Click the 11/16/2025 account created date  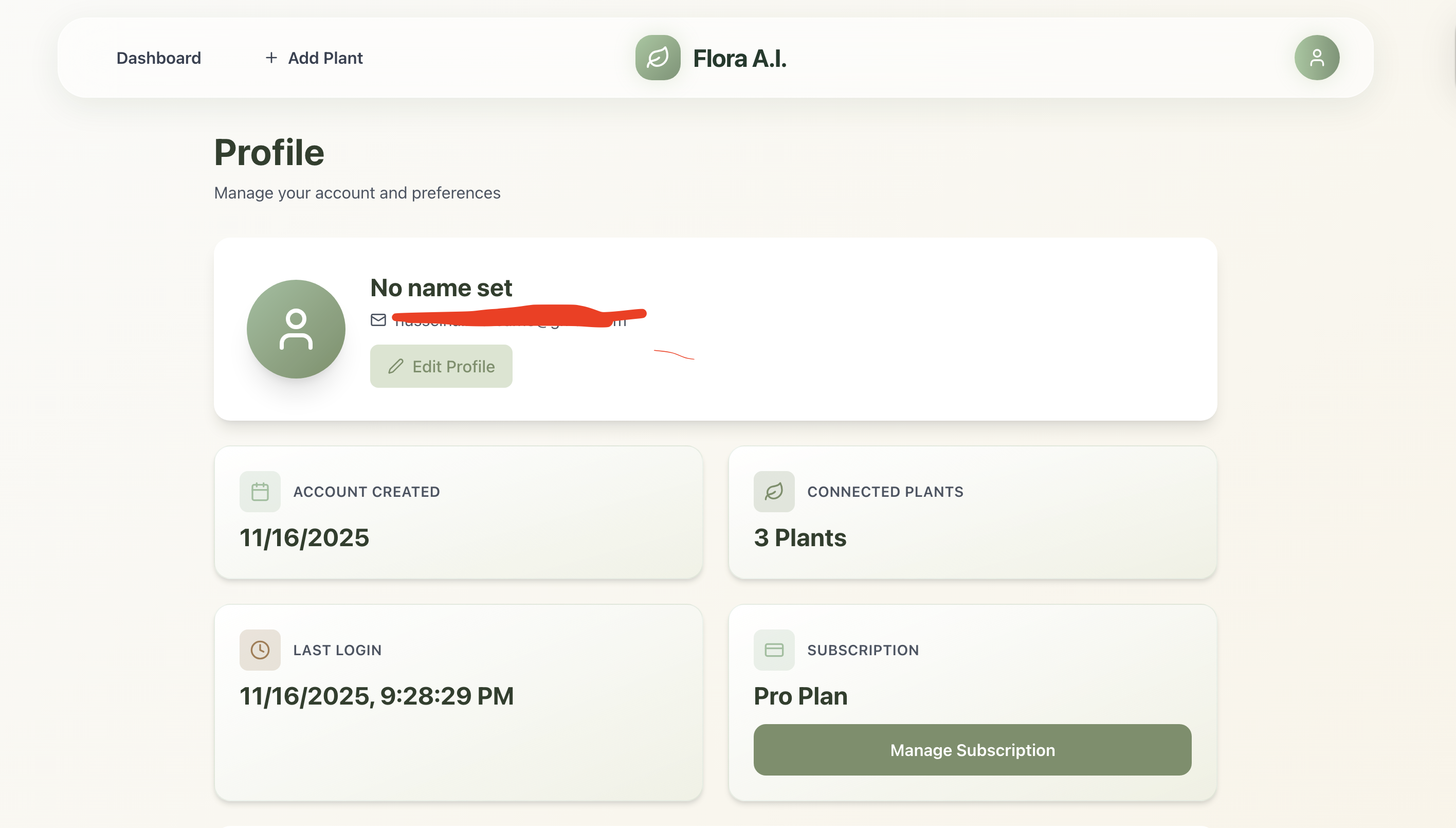[x=304, y=537]
